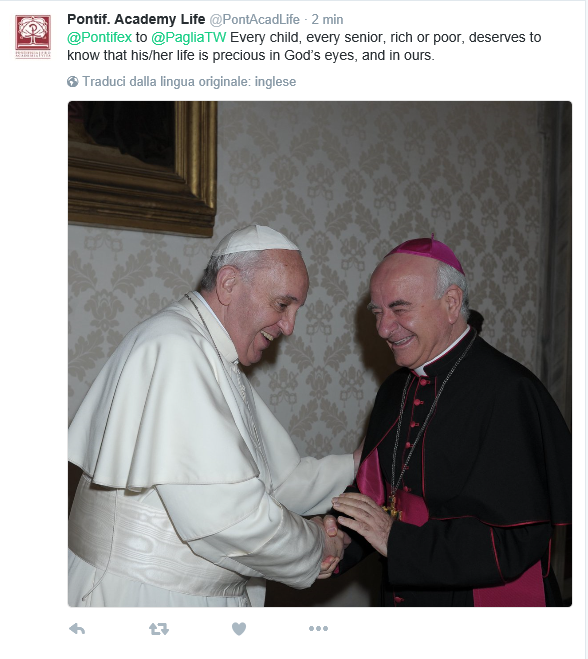The width and height of the screenshot is (588, 659).
Task: Click the globe icon beside the translate link
Action: tap(73, 82)
